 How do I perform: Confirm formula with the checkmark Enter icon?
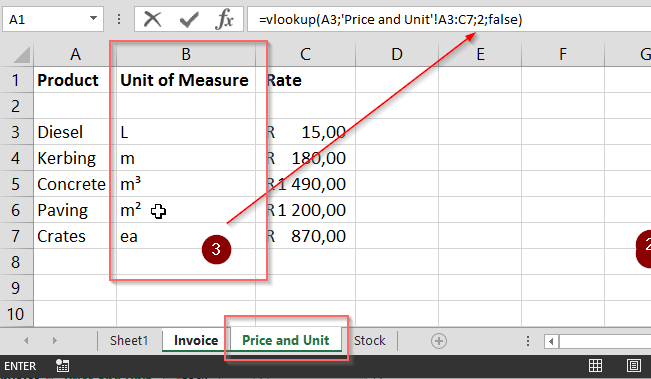click(x=189, y=20)
